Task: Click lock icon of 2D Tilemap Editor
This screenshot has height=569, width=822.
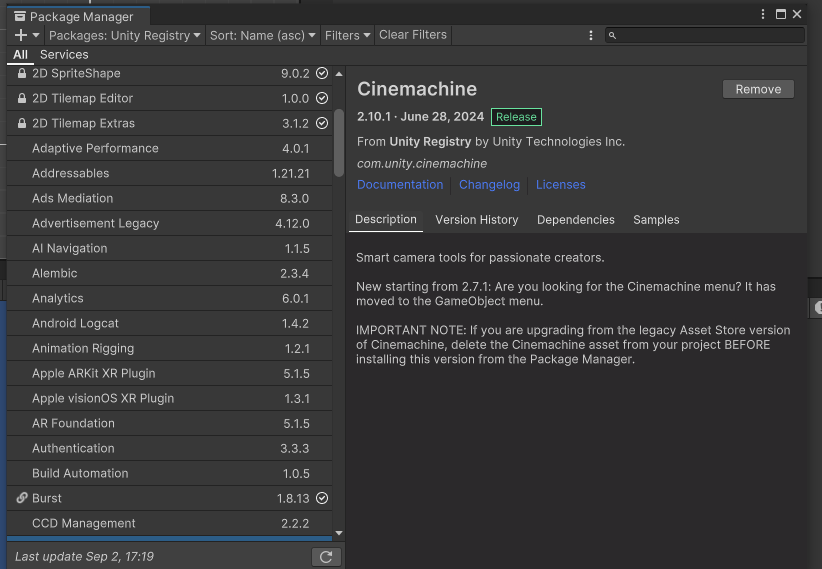Action: point(21,98)
